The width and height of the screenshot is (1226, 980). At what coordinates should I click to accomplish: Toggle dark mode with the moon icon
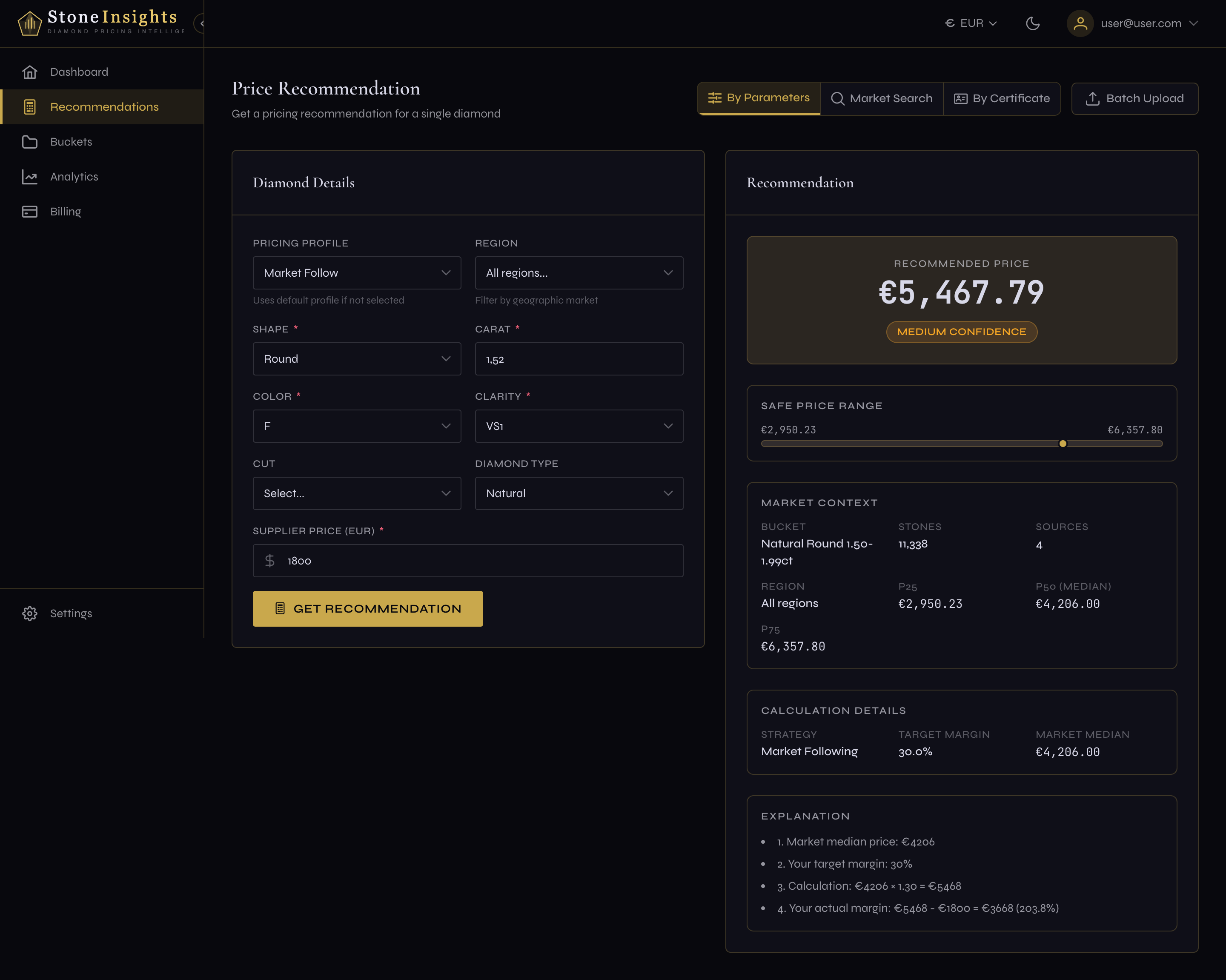(x=1034, y=23)
